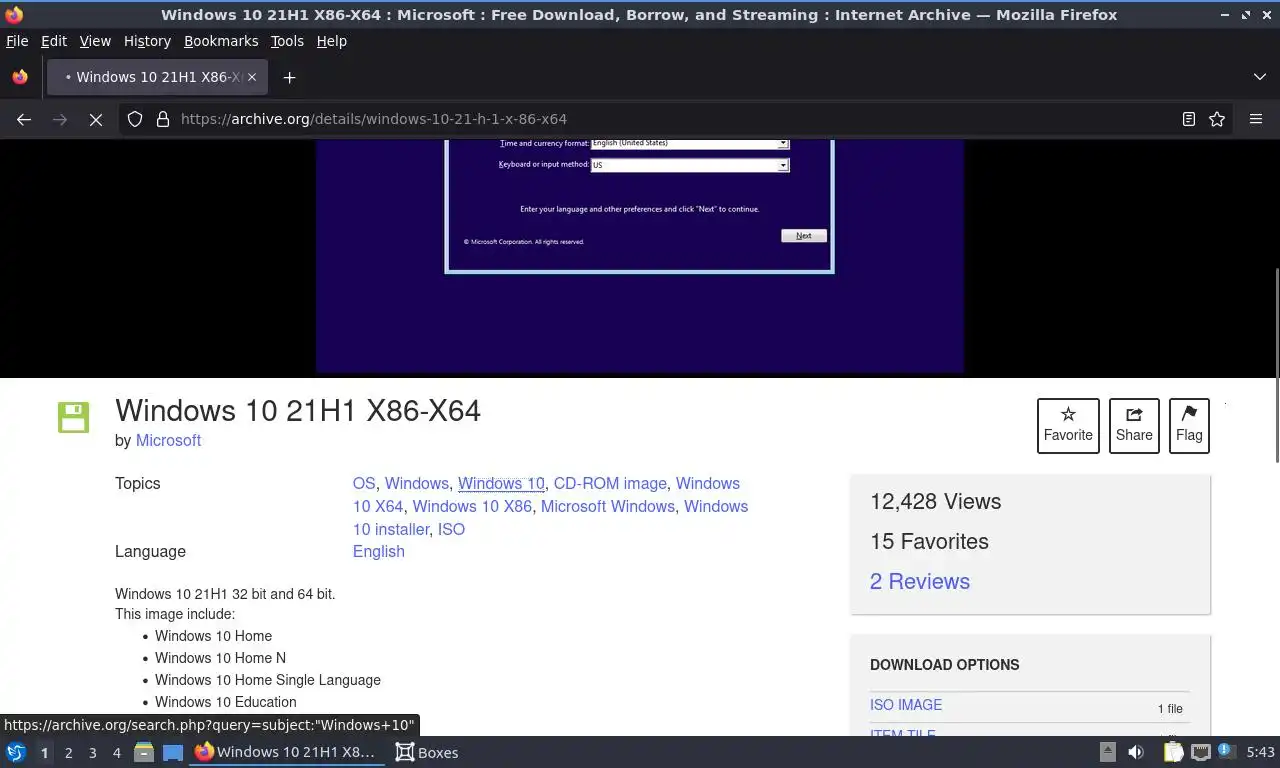Switch to workspace 2
1280x768 pixels.
coord(68,753)
